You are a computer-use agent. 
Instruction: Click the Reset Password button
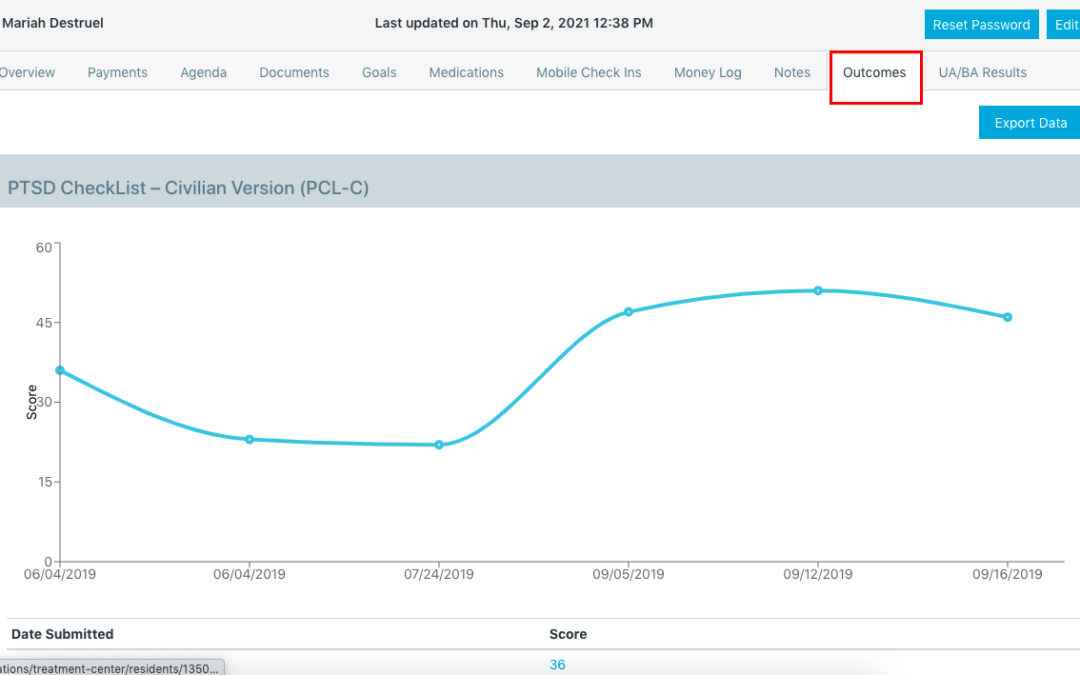(981, 24)
